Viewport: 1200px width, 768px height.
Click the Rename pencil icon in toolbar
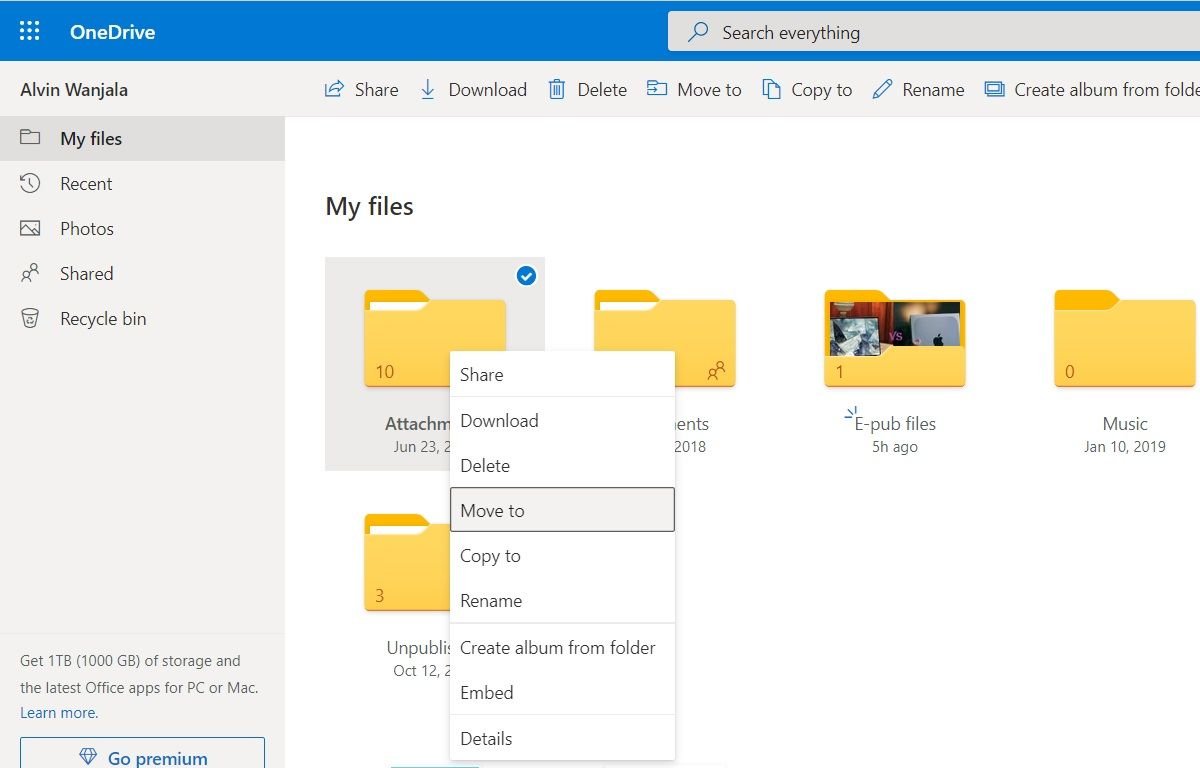tap(882, 89)
